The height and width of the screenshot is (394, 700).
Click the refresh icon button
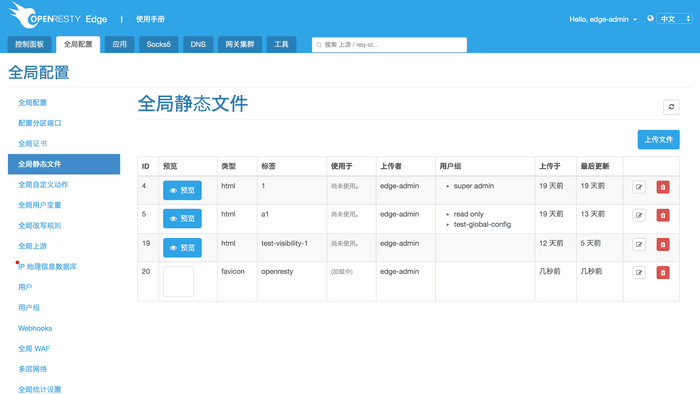point(671,107)
